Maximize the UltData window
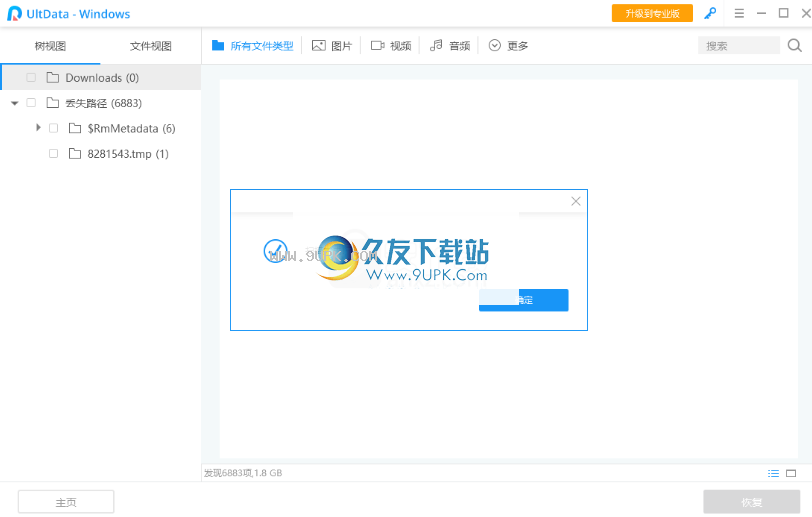This screenshot has width=812, height=517. (x=784, y=13)
